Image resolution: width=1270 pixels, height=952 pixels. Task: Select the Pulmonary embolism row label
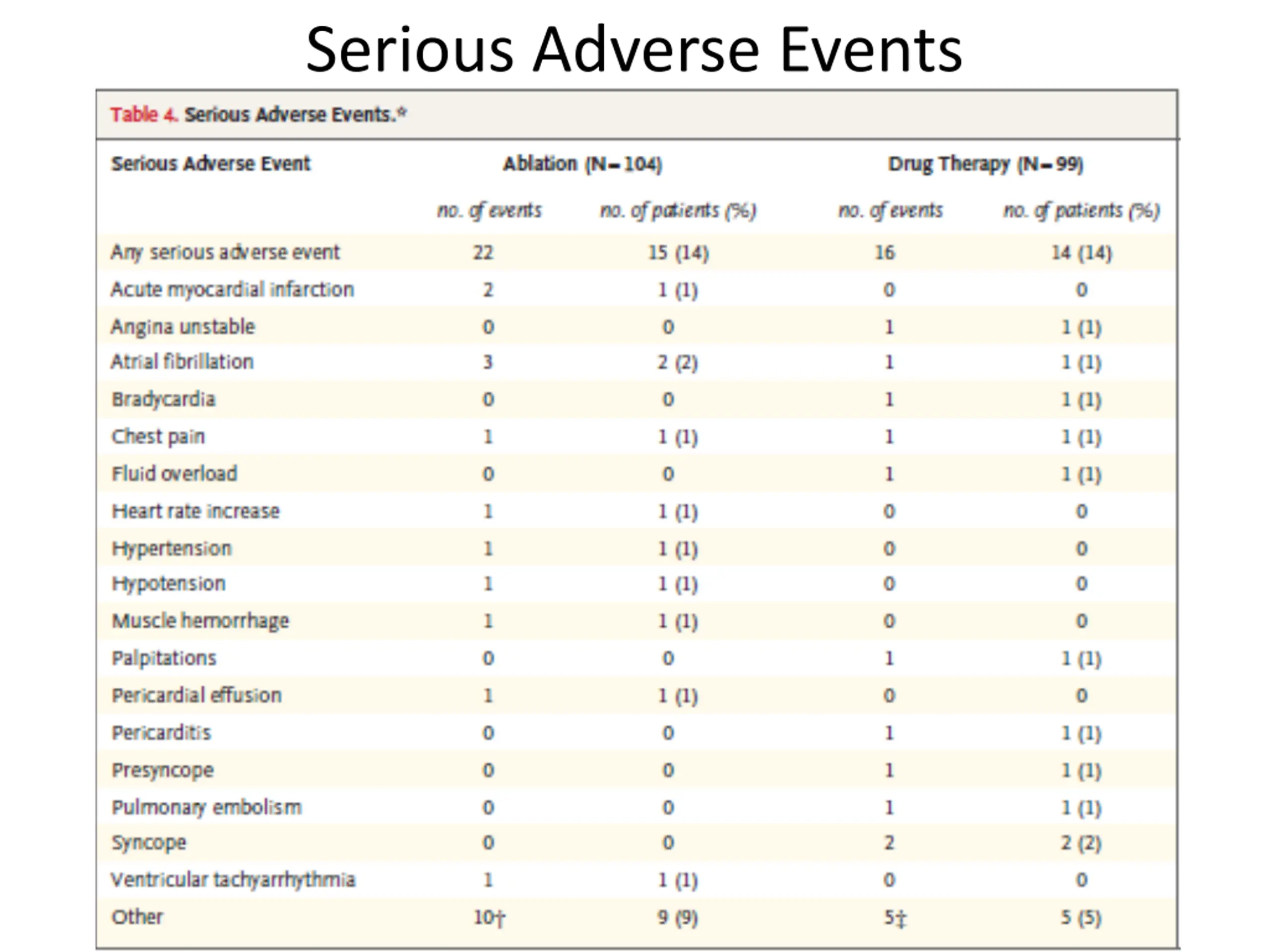click(x=207, y=807)
